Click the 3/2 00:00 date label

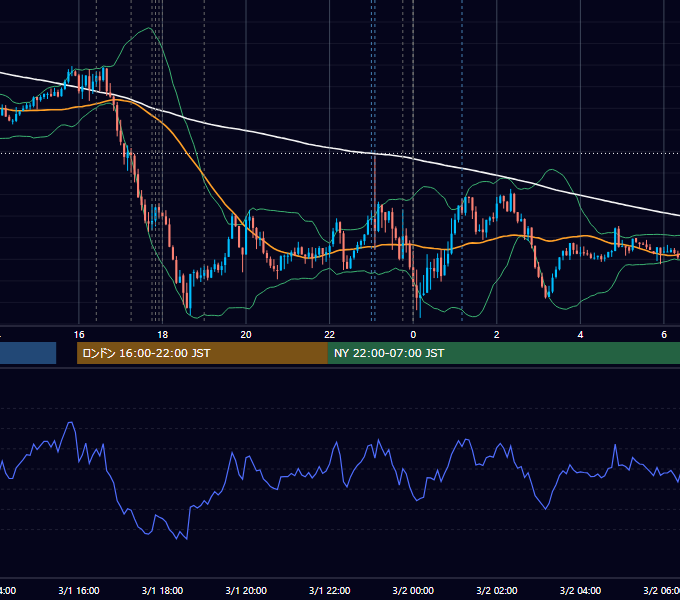413,590
